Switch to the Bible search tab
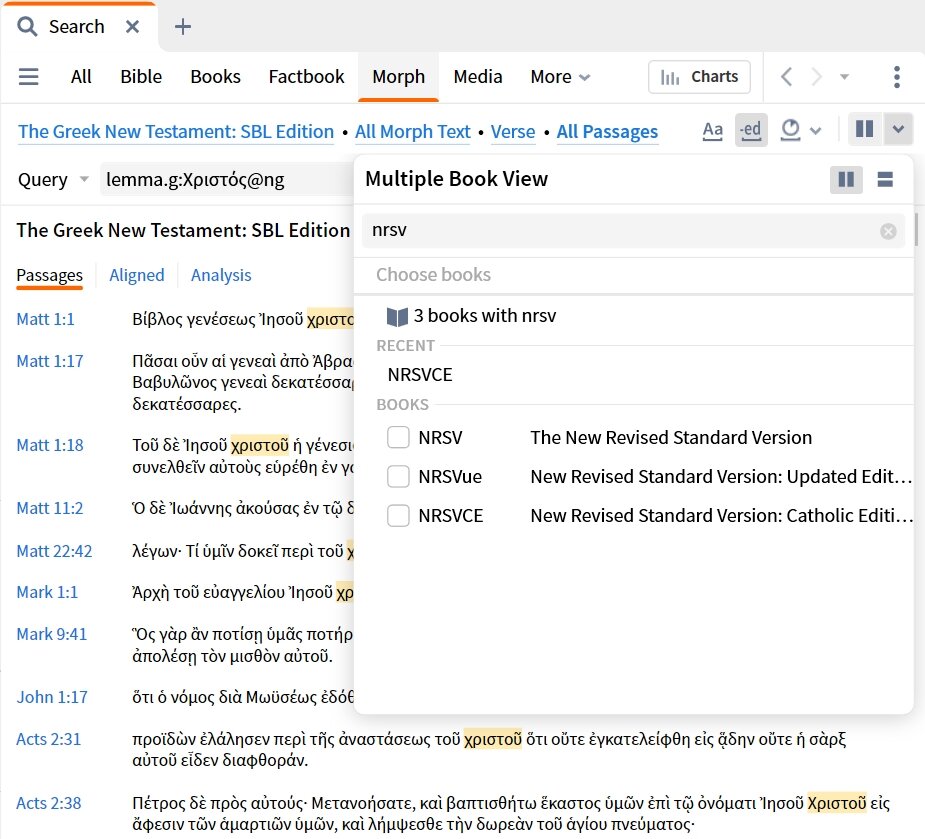The width and height of the screenshot is (925, 839). coord(141,77)
